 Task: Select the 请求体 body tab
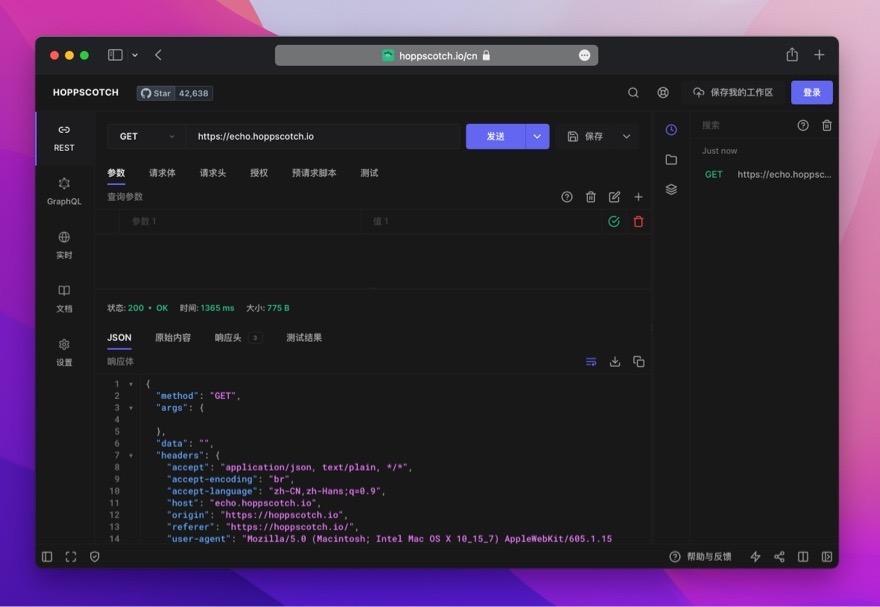162,173
